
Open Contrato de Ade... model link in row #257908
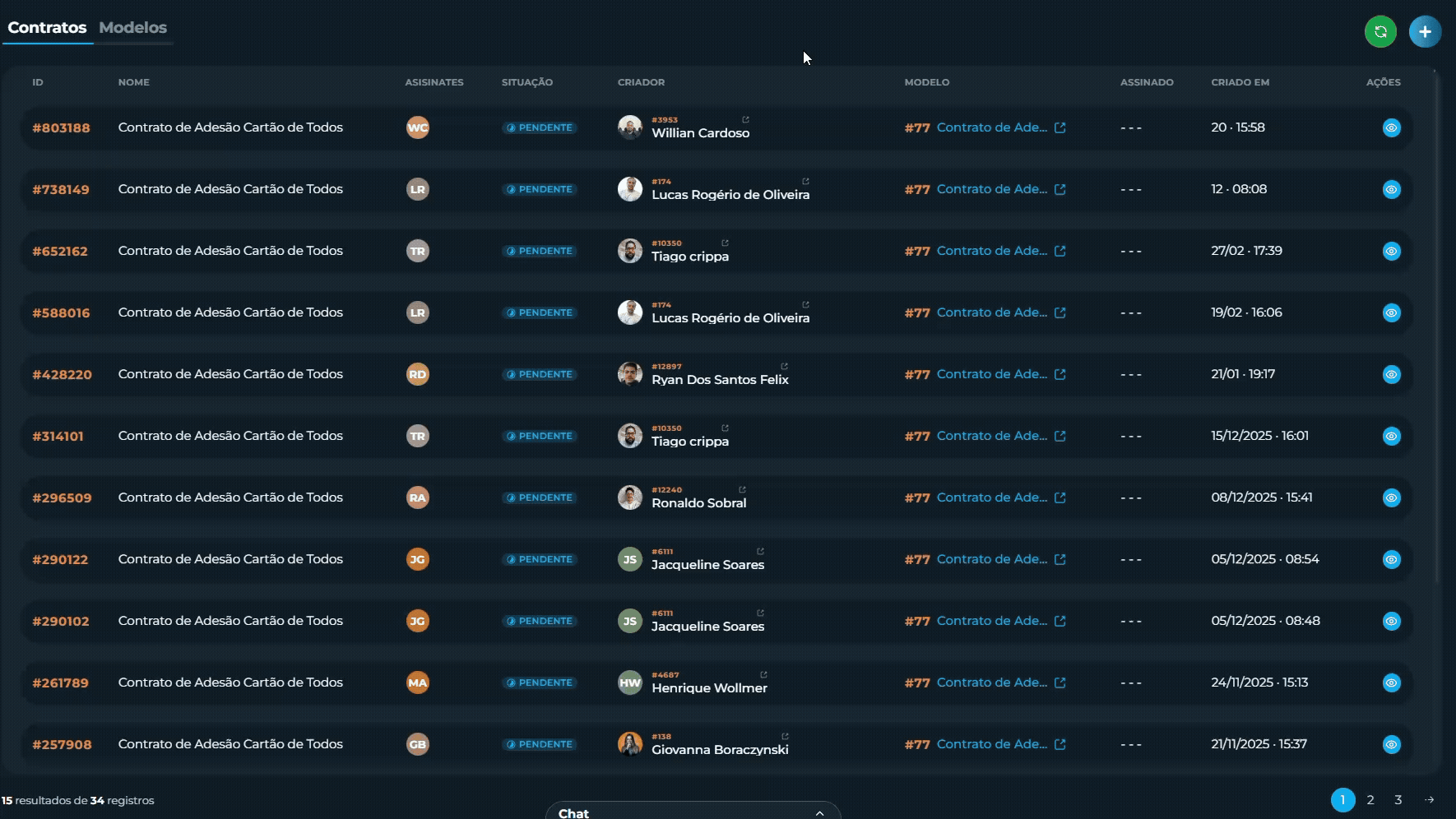pos(992,744)
